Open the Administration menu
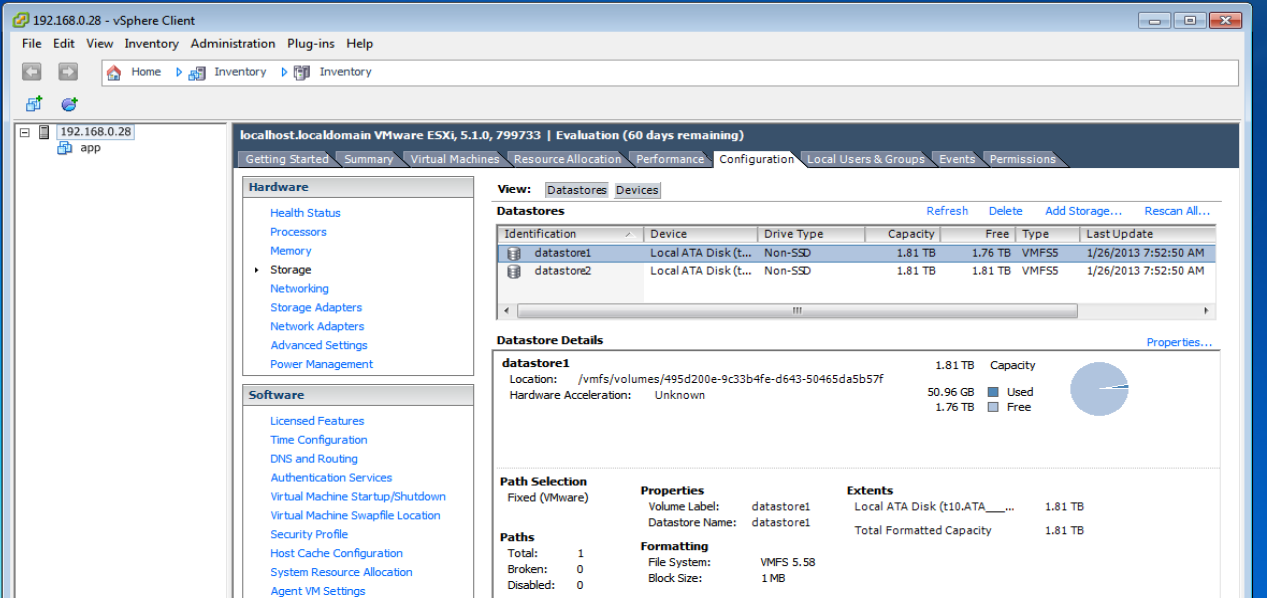 (233, 44)
